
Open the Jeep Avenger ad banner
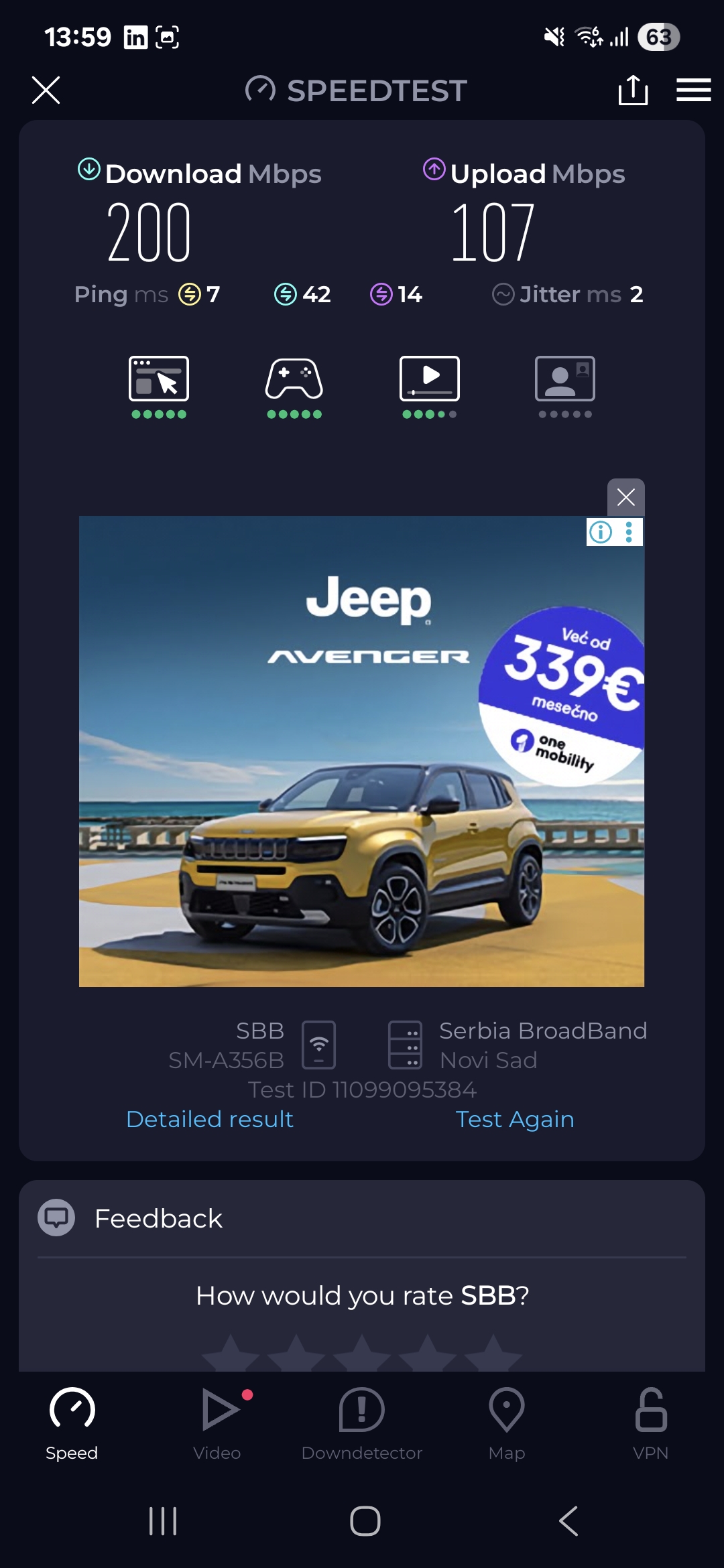click(362, 751)
